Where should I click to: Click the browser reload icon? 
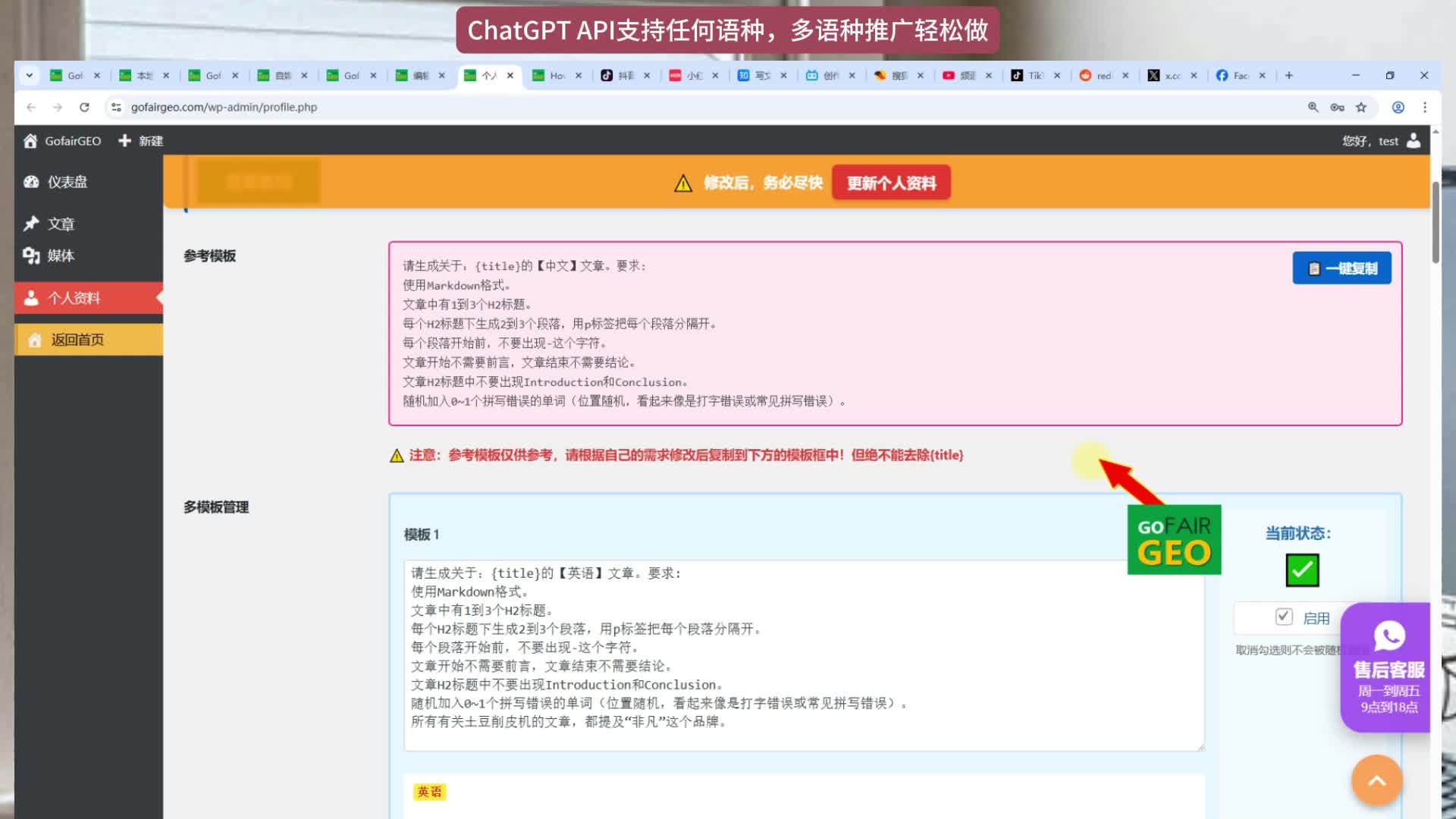pyautogui.click(x=84, y=107)
